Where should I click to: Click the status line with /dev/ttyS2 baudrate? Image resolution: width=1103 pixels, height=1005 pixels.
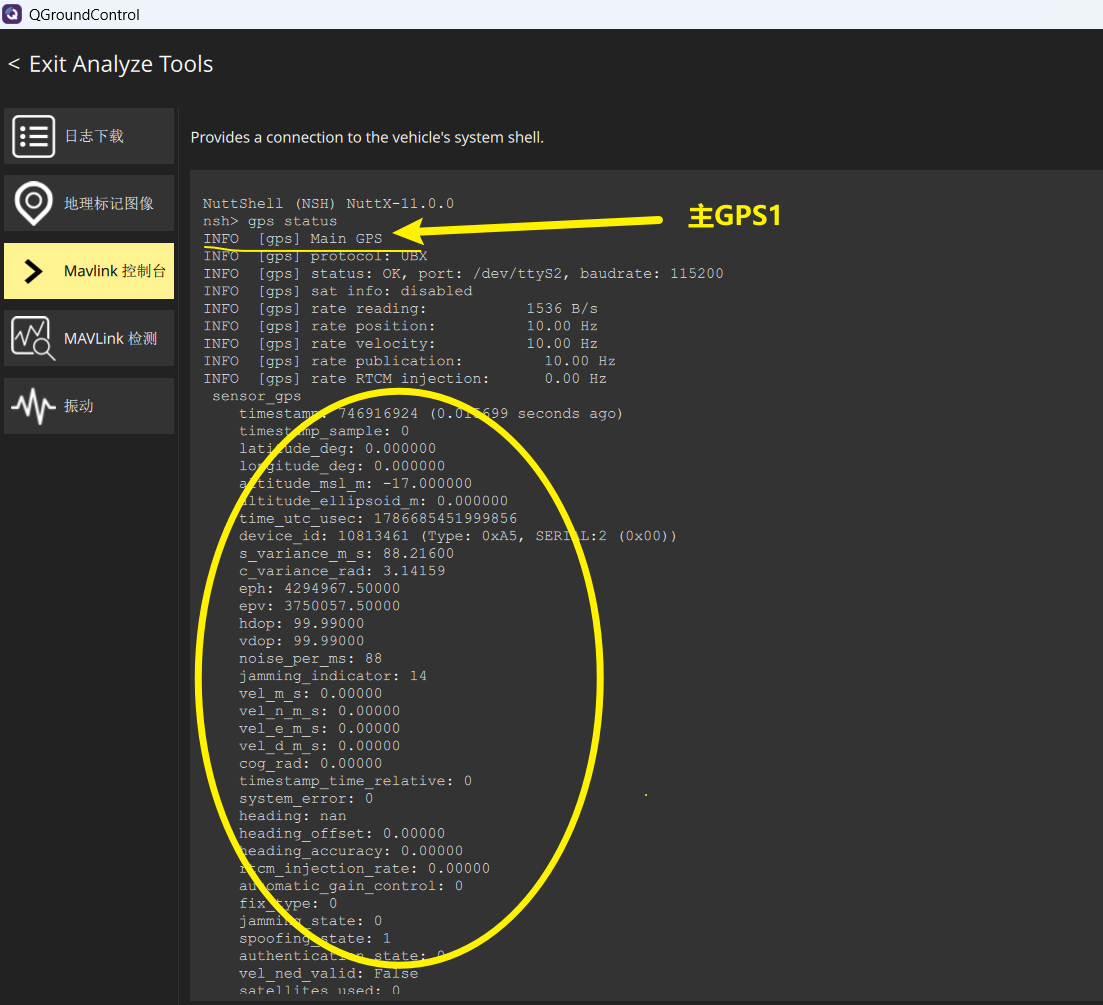[463, 274]
